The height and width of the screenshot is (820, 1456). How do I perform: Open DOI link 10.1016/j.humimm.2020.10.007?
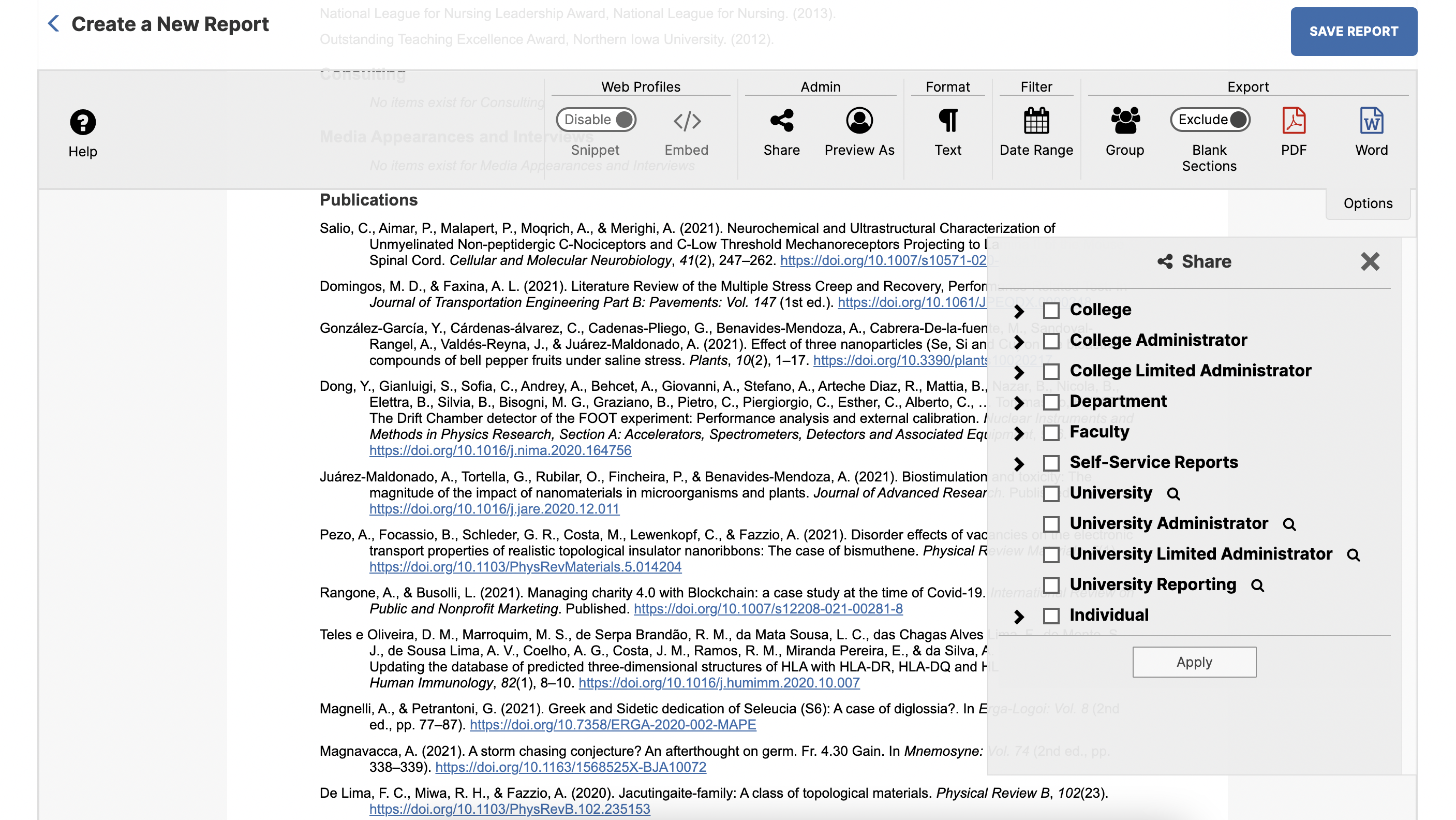point(719,683)
